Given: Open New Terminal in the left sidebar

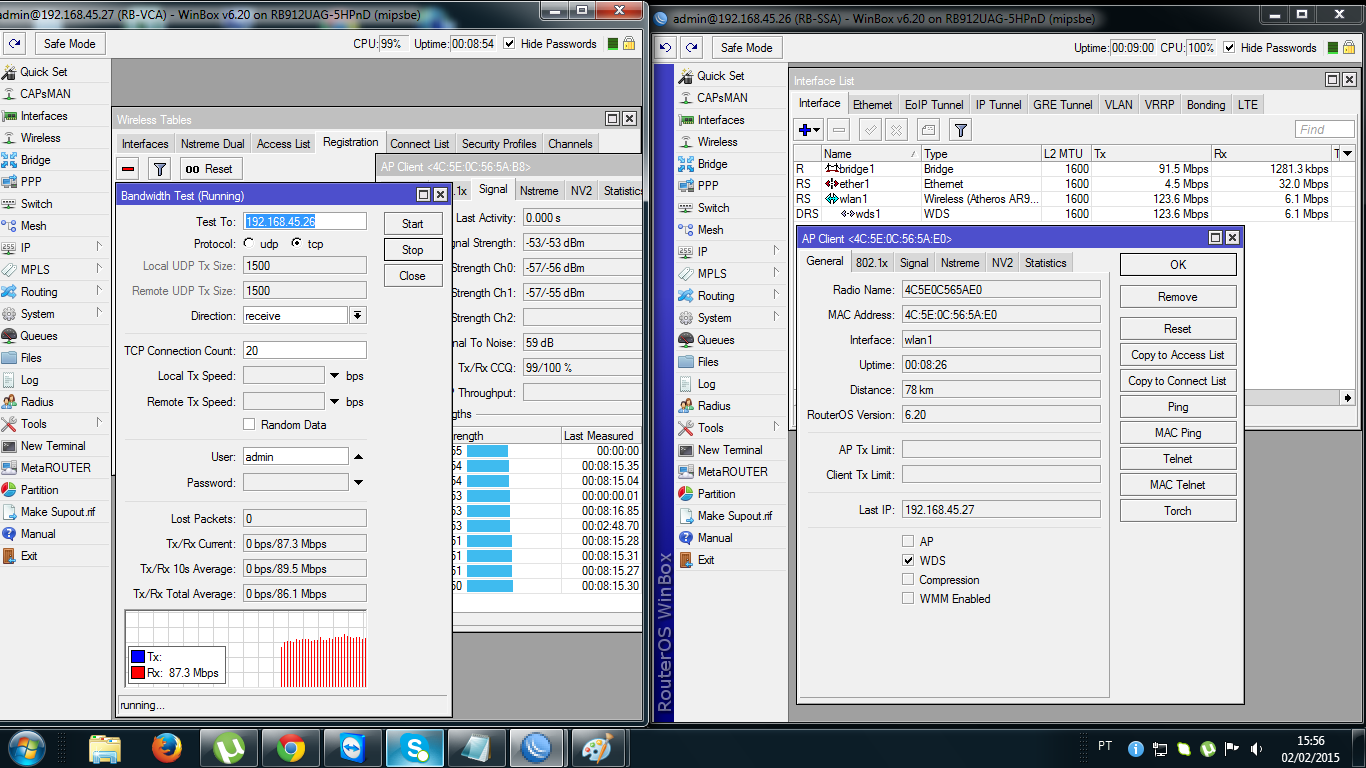Looking at the screenshot, I should pyautogui.click(x=52, y=446).
